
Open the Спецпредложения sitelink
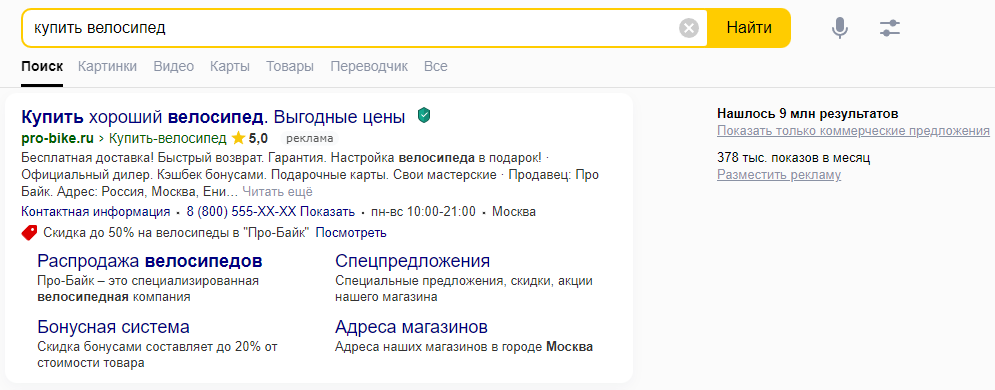[x=412, y=261]
